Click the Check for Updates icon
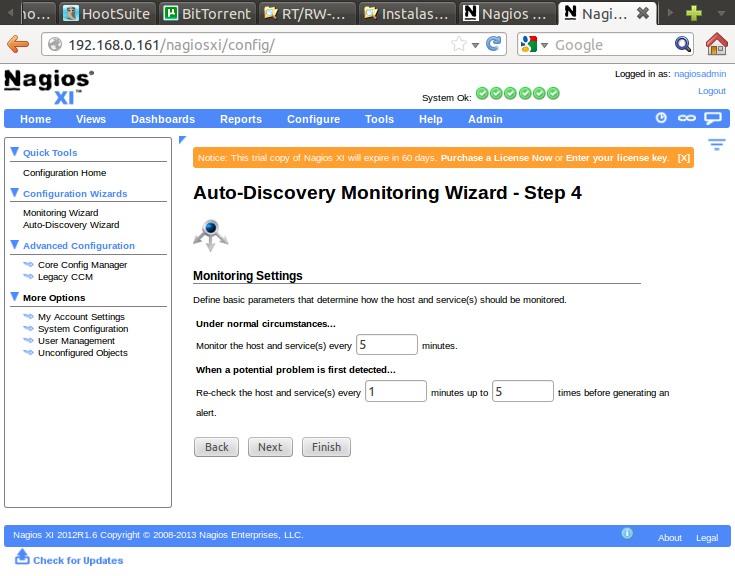Screen dimensions: 735x576 [22, 558]
